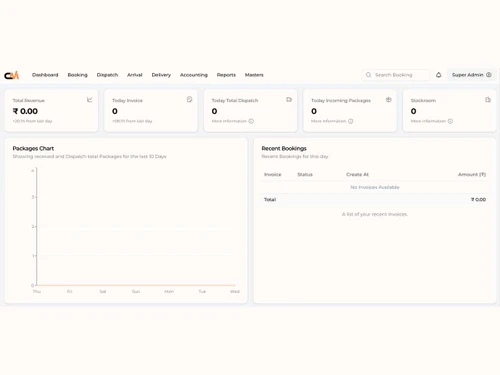Click the Stockroom card icon
The image size is (500, 375).
click(x=488, y=99)
